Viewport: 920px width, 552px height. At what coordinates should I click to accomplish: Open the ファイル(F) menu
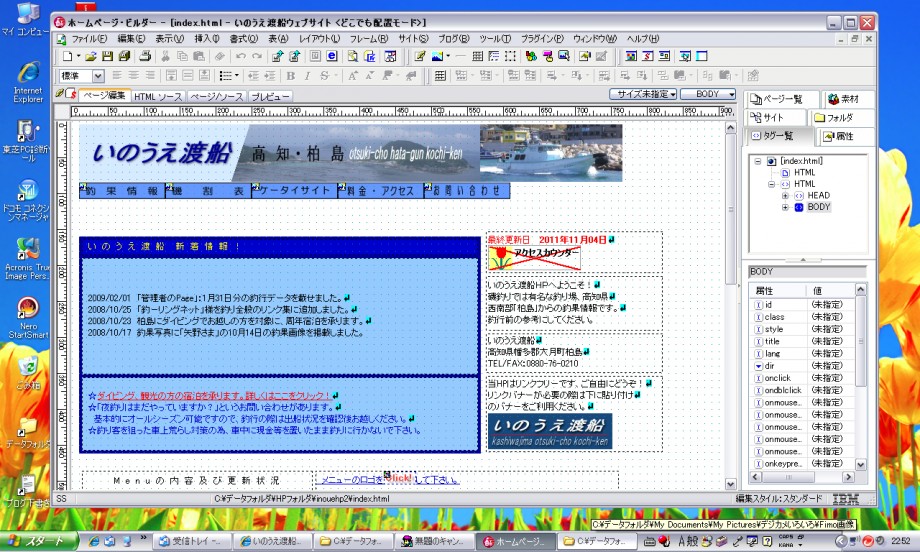[x=89, y=39]
